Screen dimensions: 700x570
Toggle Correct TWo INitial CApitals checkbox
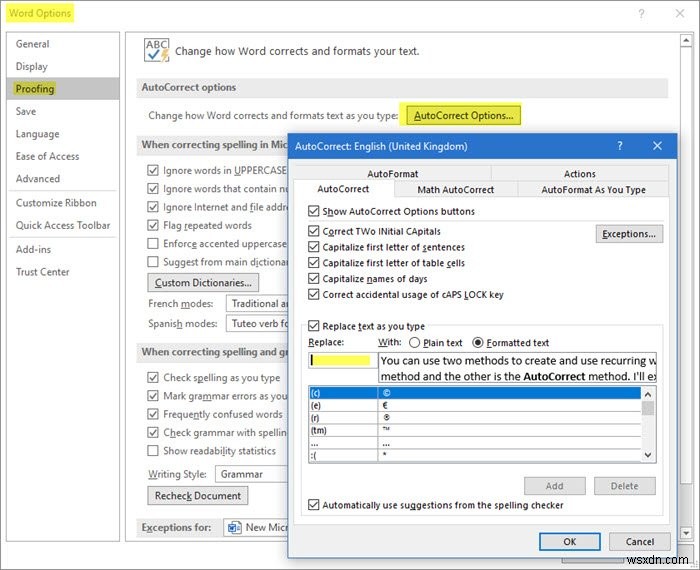coord(313,231)
